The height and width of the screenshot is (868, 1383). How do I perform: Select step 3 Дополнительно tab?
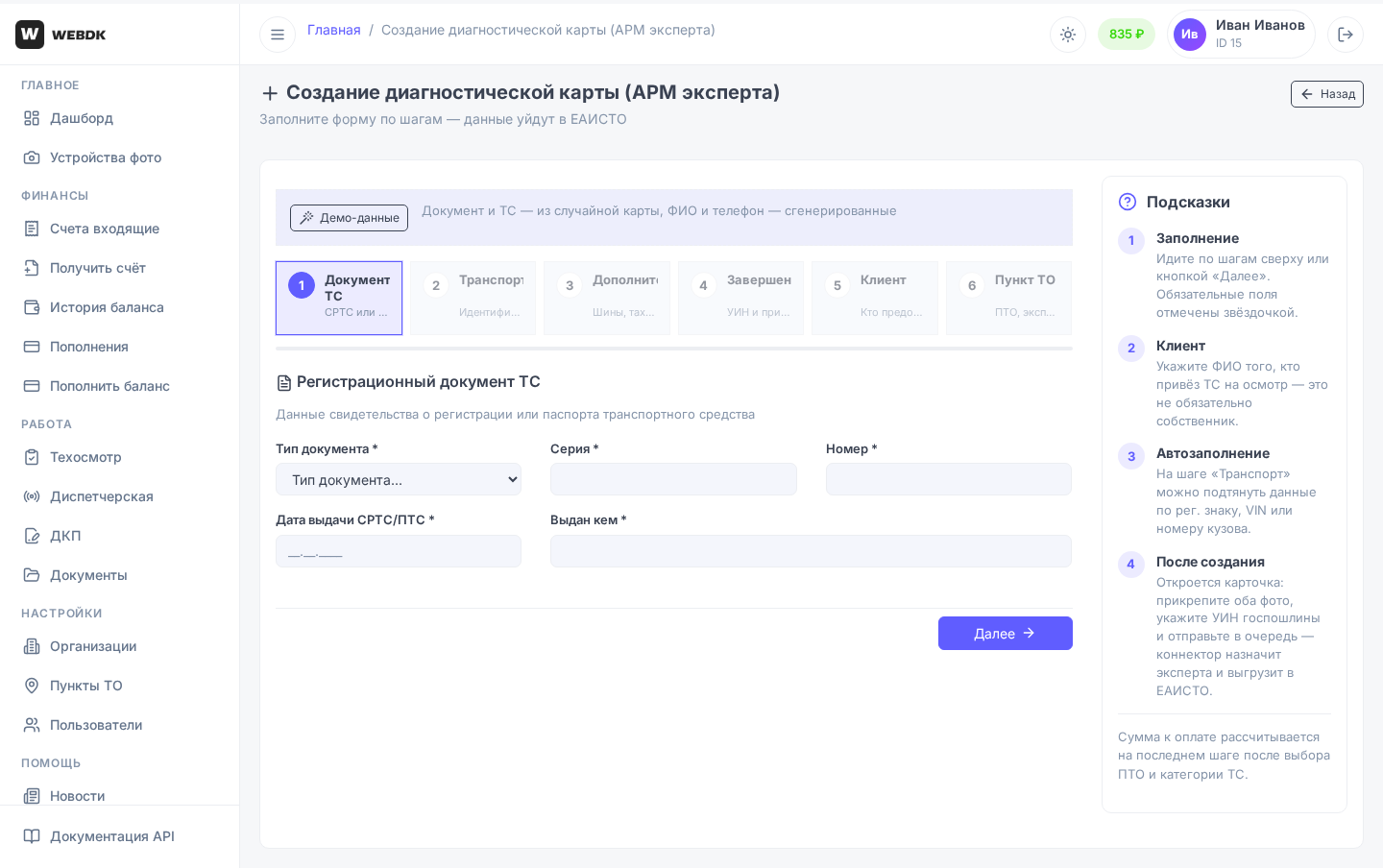pyautogui.click(x=607, y=299)
